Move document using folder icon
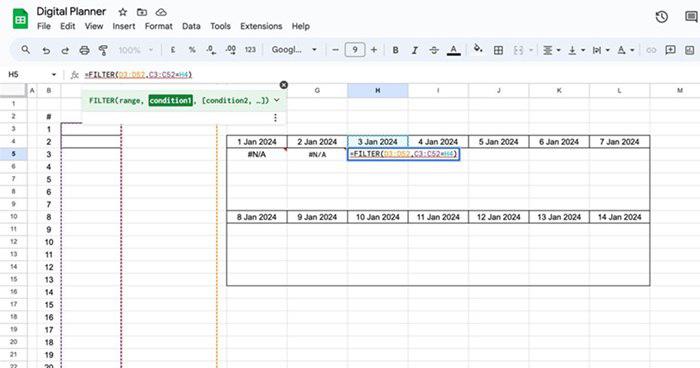This screenshot has width=700, height=368. click(x=142, y=12)
